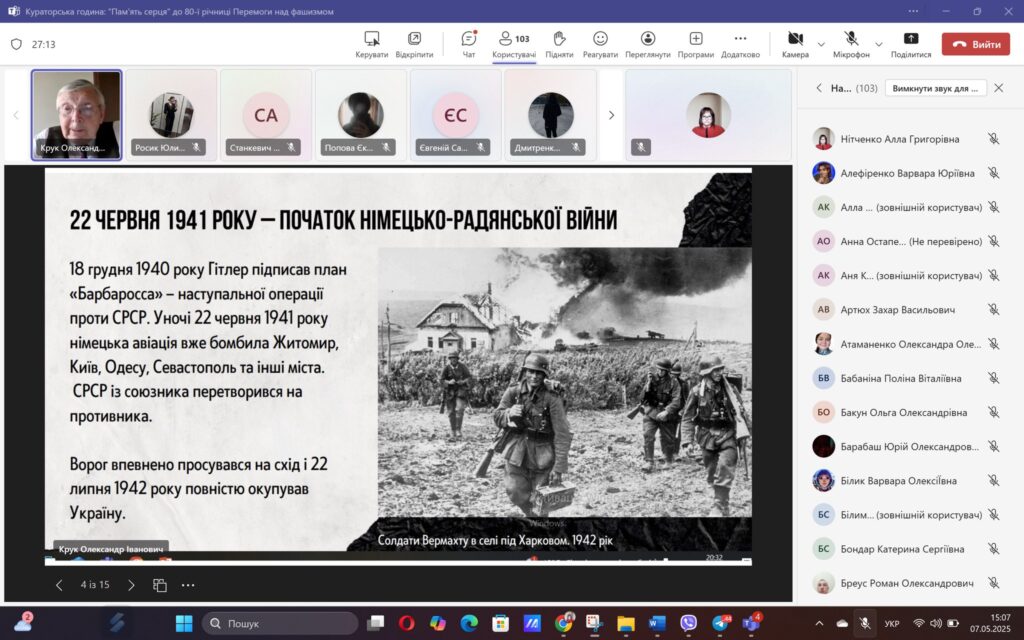Open the Реагувати reactions menu

600,44
